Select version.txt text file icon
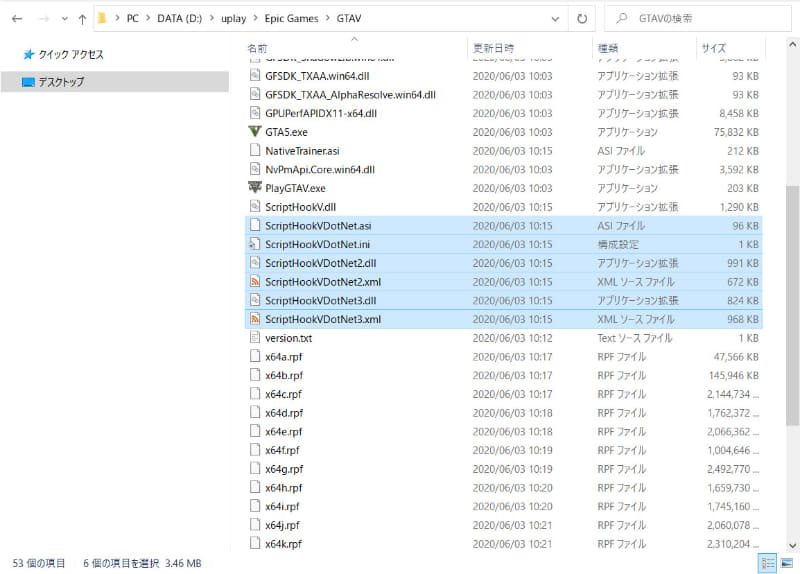Image resolution: width=800 pixels, height=574 pixels. pos(255,337)
